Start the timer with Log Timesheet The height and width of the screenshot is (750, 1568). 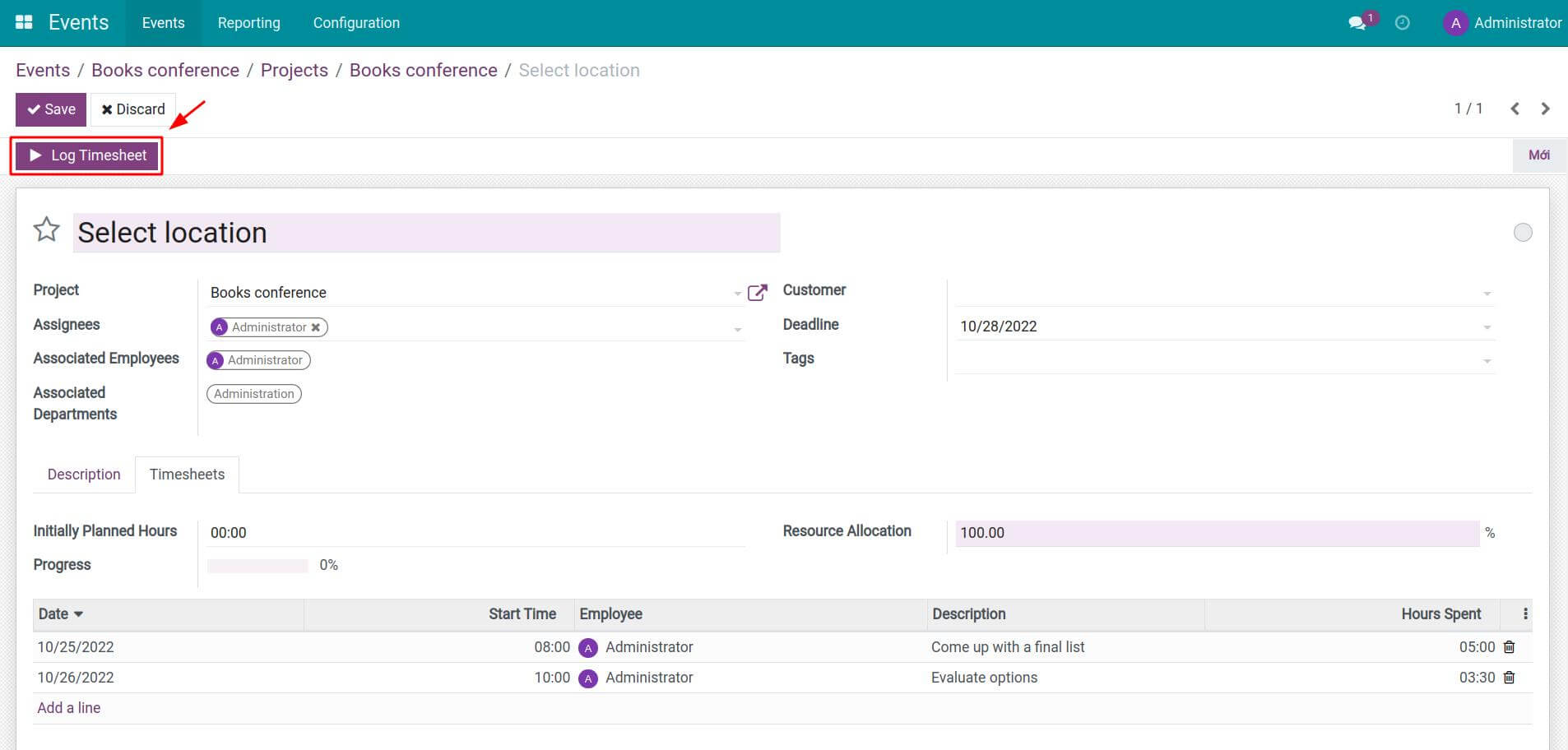pyautogui.click(x=86, y=155)
